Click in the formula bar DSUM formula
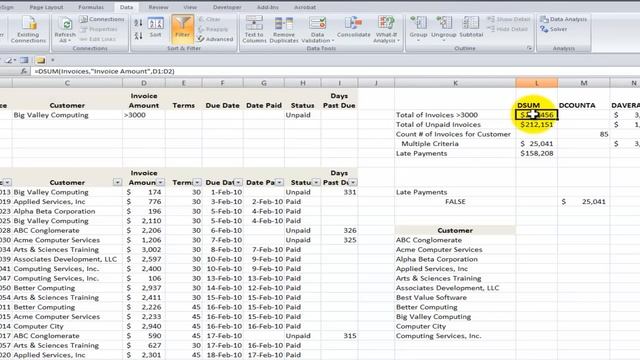The image size is (640, 360). [104, 71]
